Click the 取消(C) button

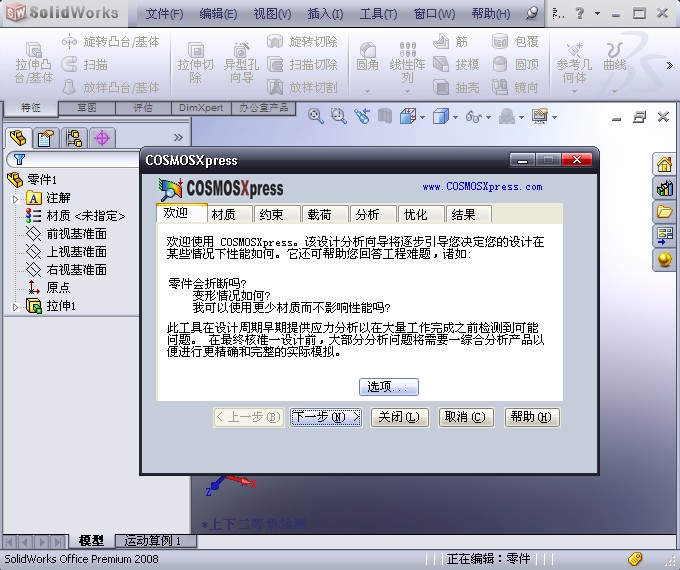[466, 417]
